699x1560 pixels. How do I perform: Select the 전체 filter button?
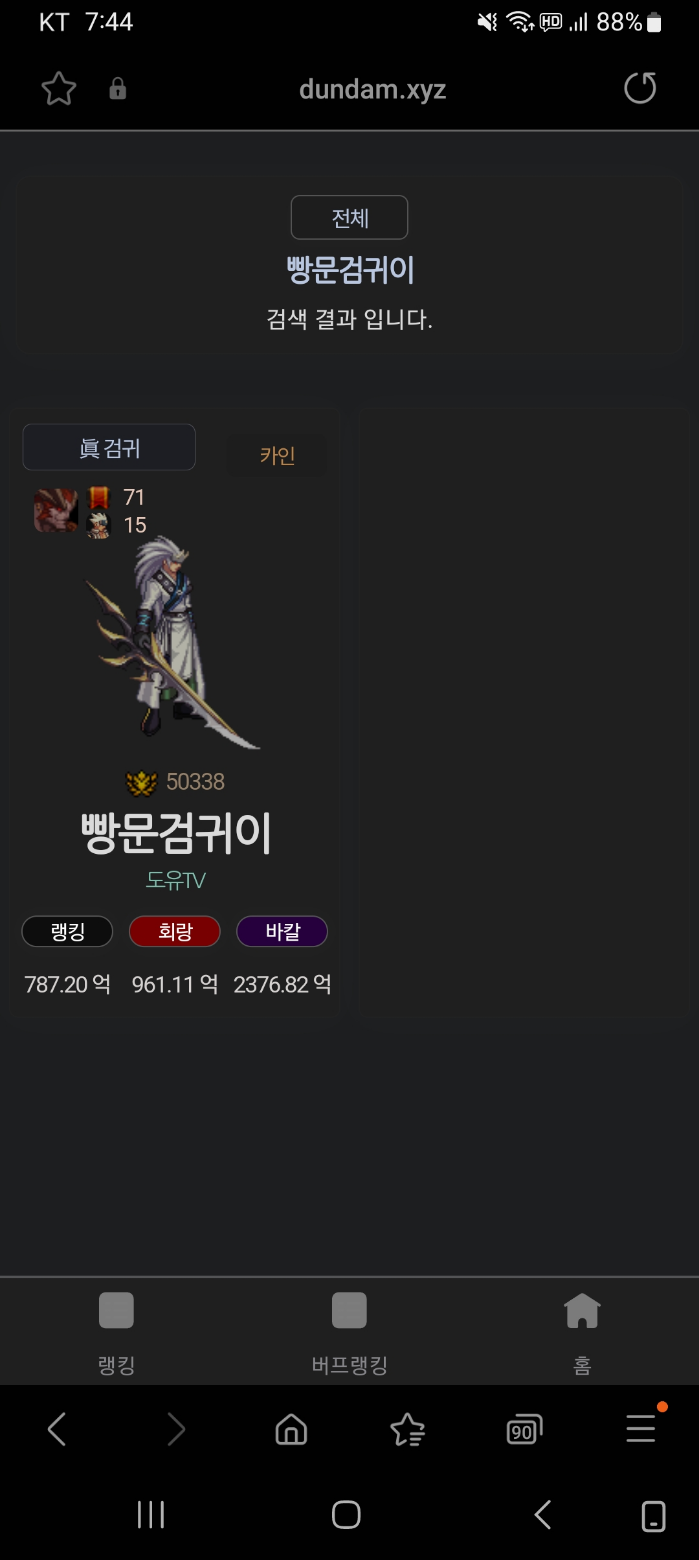coord(349,217)
